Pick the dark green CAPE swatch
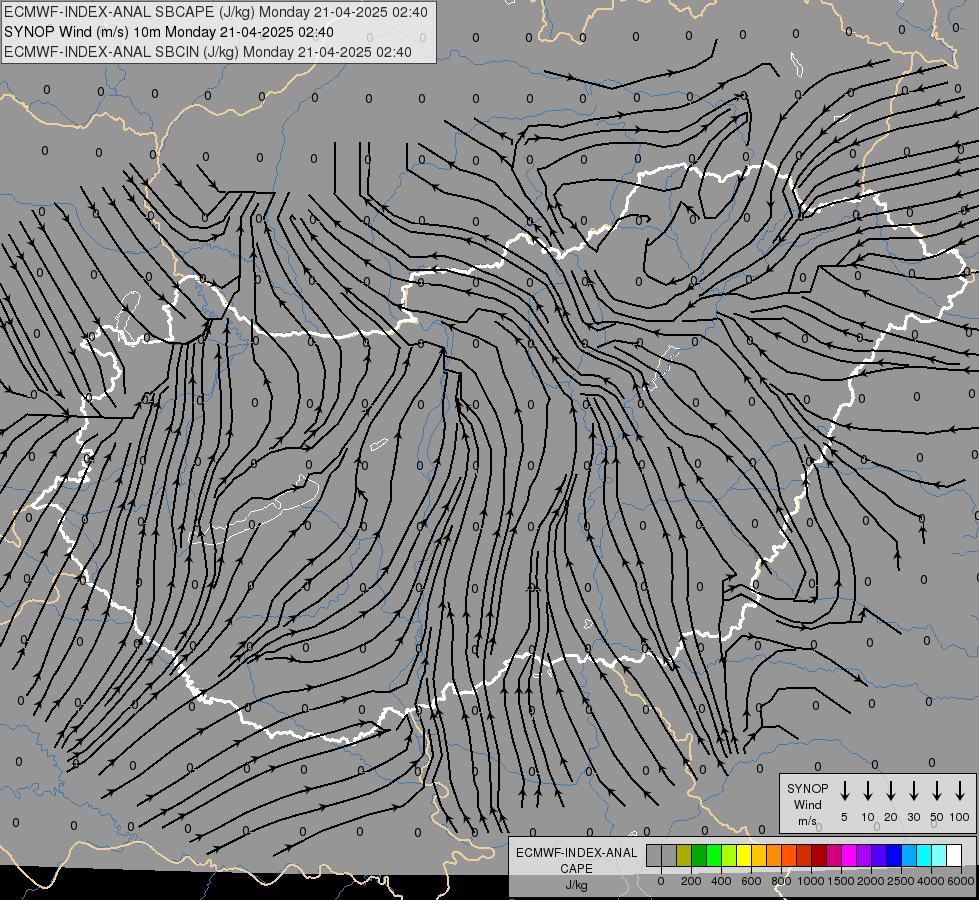The image size is (979, 900). pyautogui.click(x=699, y=855)
